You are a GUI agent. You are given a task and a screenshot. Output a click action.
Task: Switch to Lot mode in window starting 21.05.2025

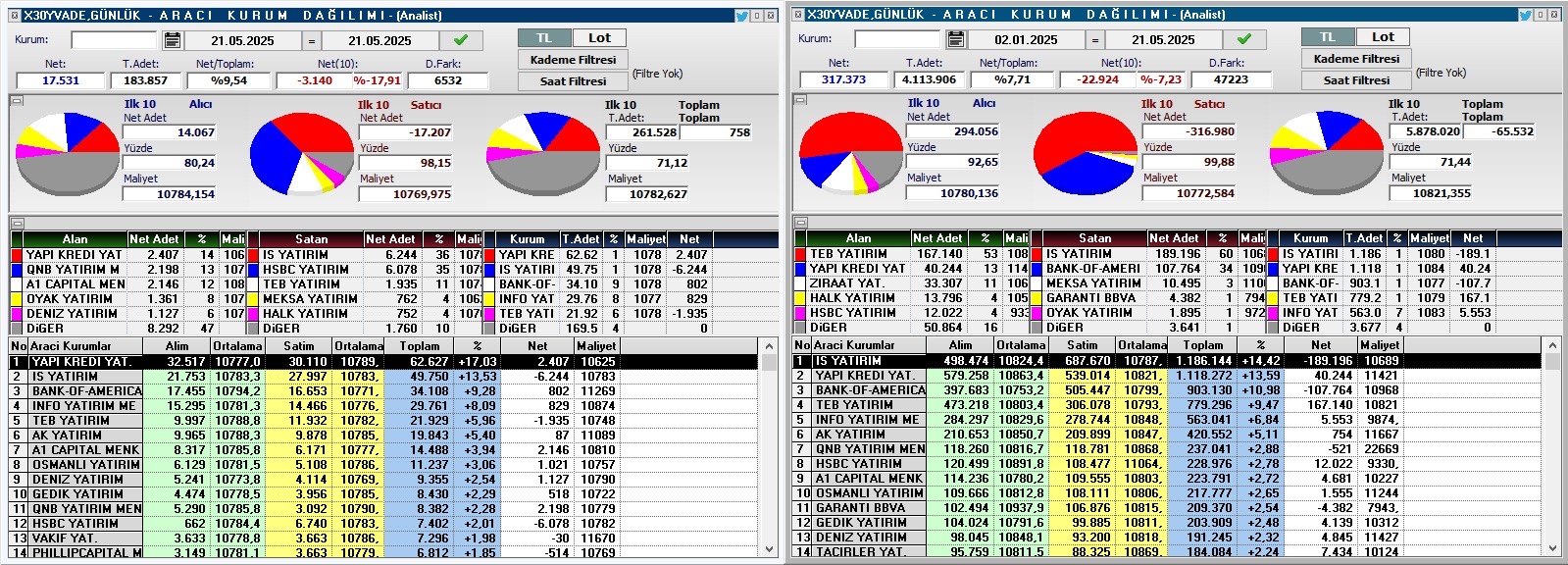click(599, 38)
